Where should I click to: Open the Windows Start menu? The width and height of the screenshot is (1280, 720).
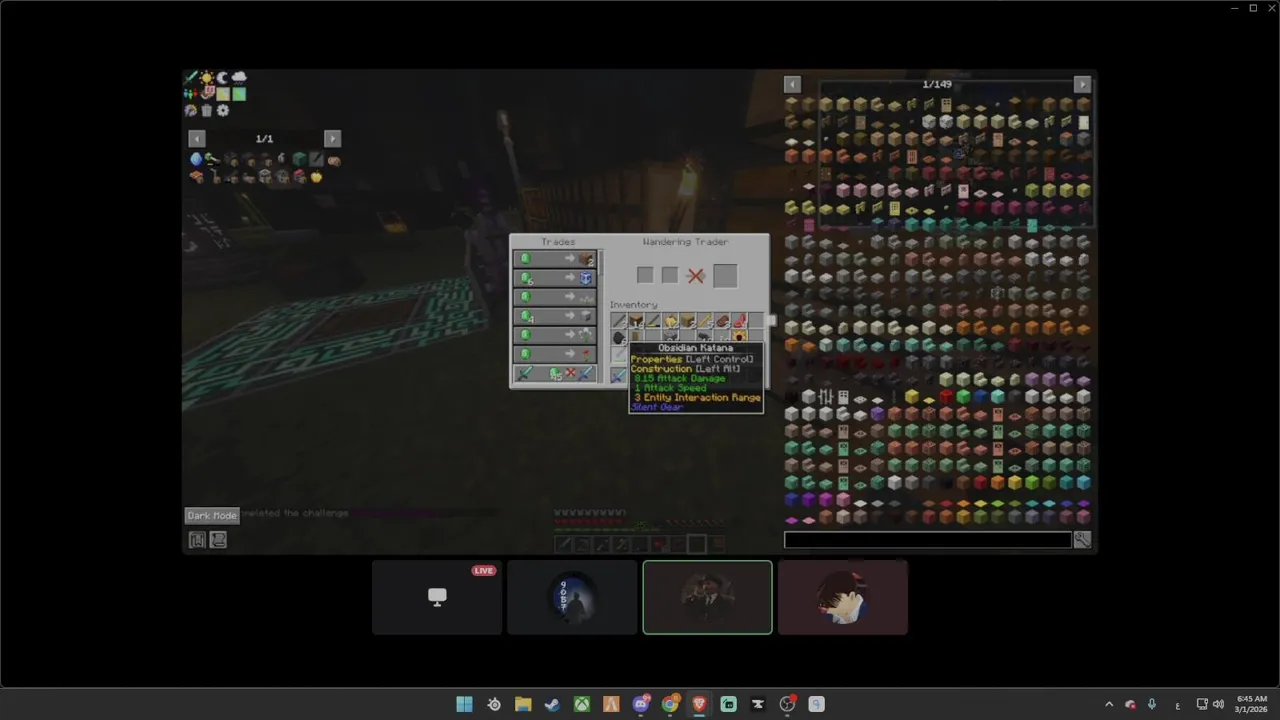pos(464,704)
